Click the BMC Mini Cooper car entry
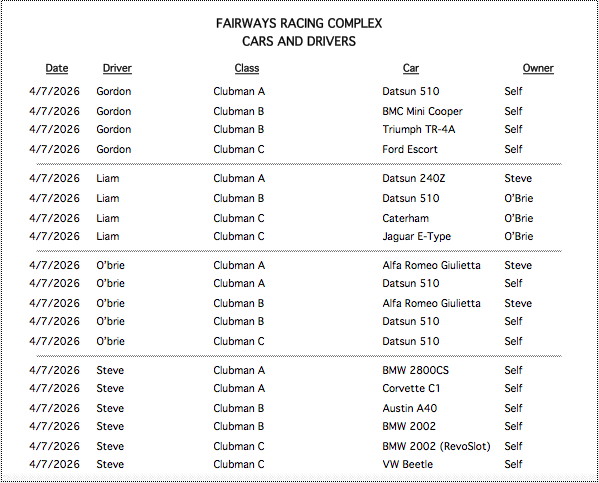 coord(423,111)
